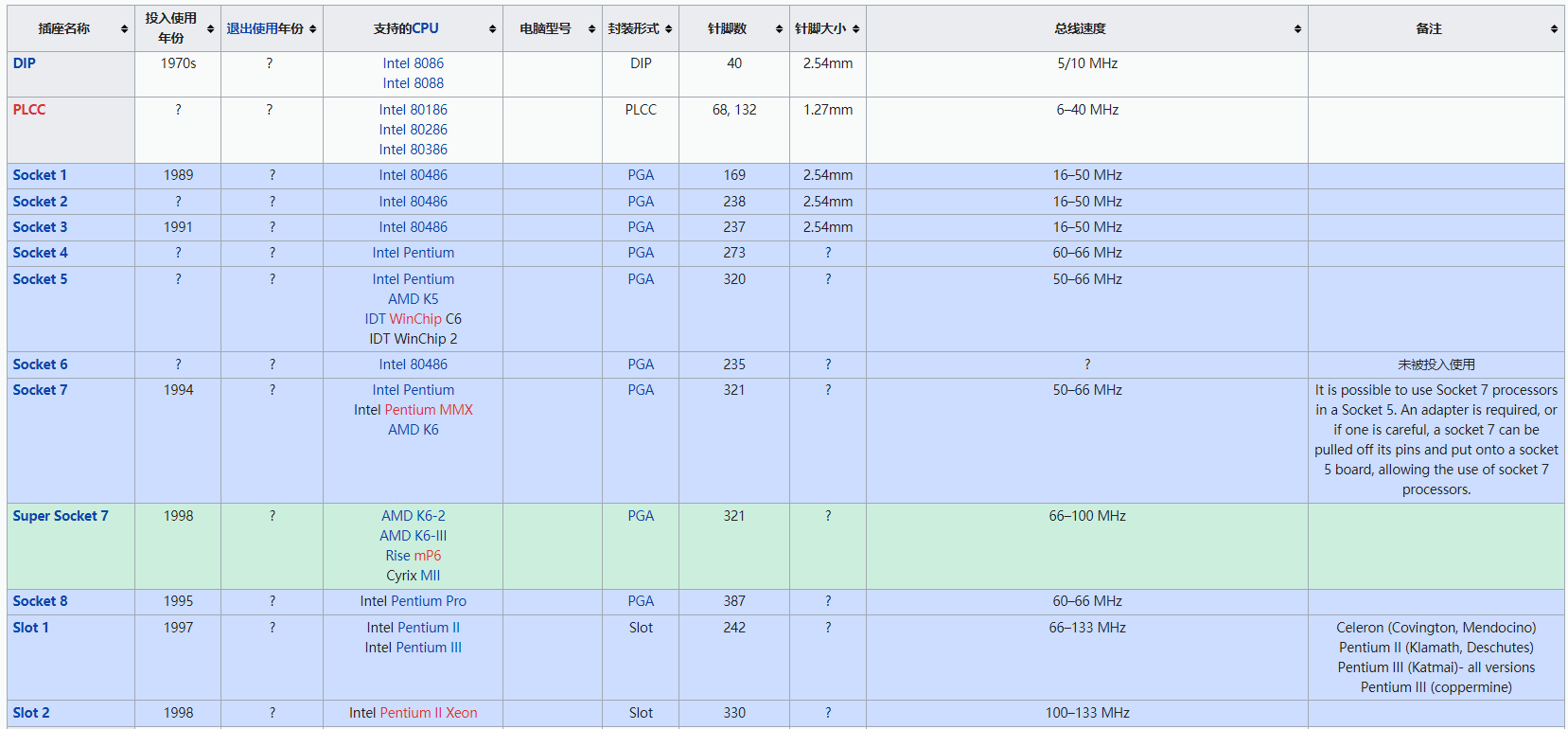This screenshot has width=1568, height=729.
Task: Open PGA link in Socket 5 row
Action: 641,279
